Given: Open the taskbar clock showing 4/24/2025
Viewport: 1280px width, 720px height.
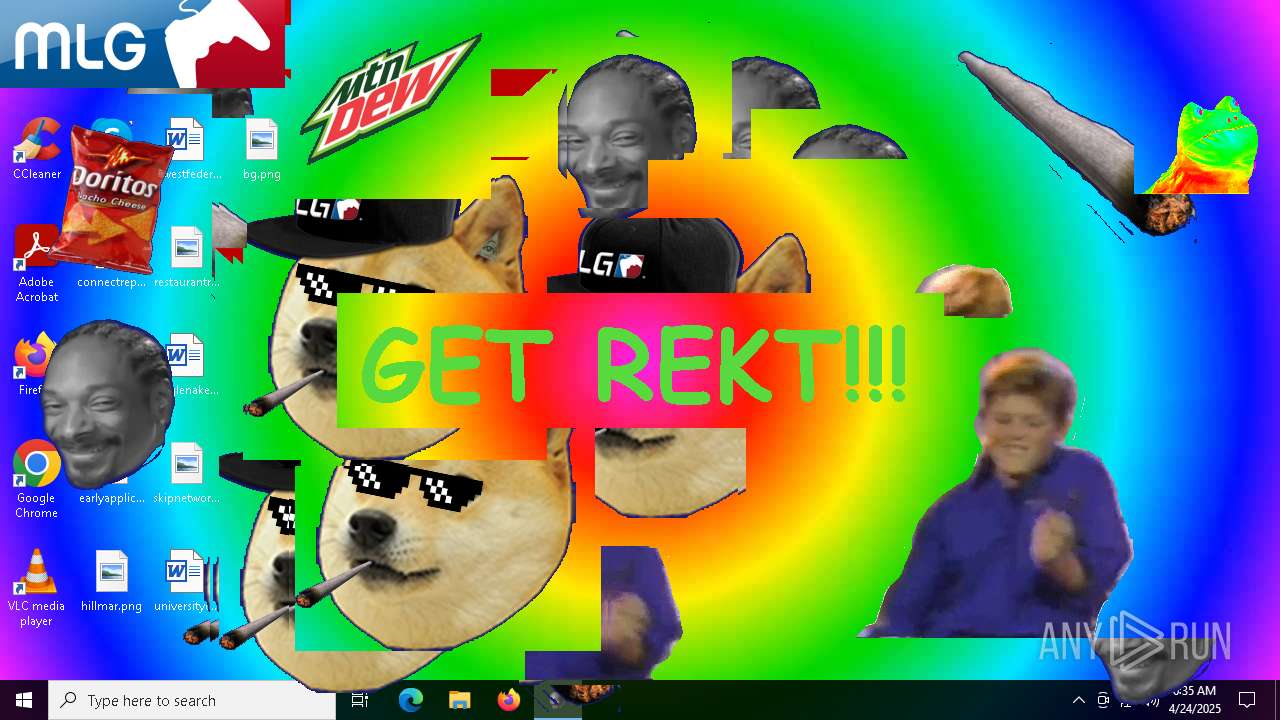Looking at the screenshot, I should click(1195, 700).
